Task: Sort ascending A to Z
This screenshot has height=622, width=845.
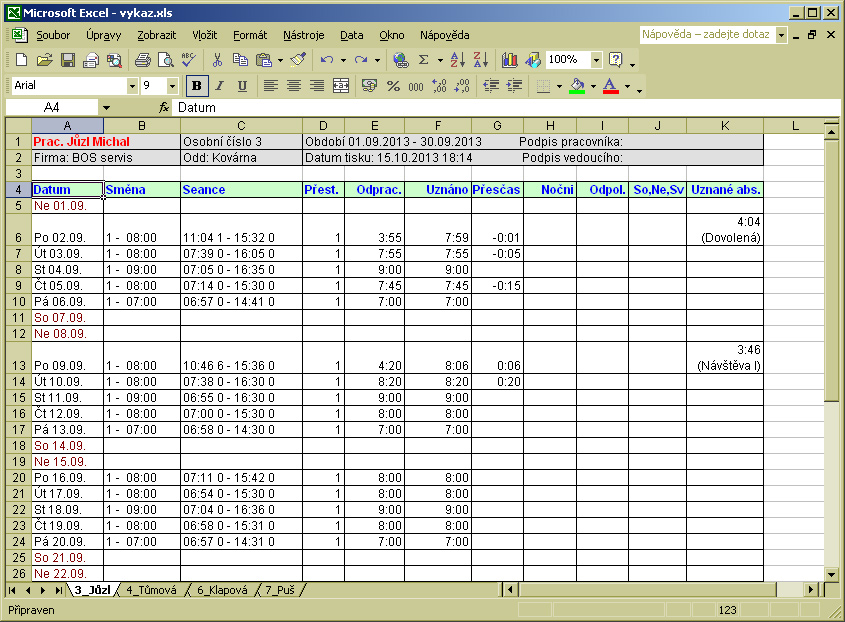Action: pos(458,60)
